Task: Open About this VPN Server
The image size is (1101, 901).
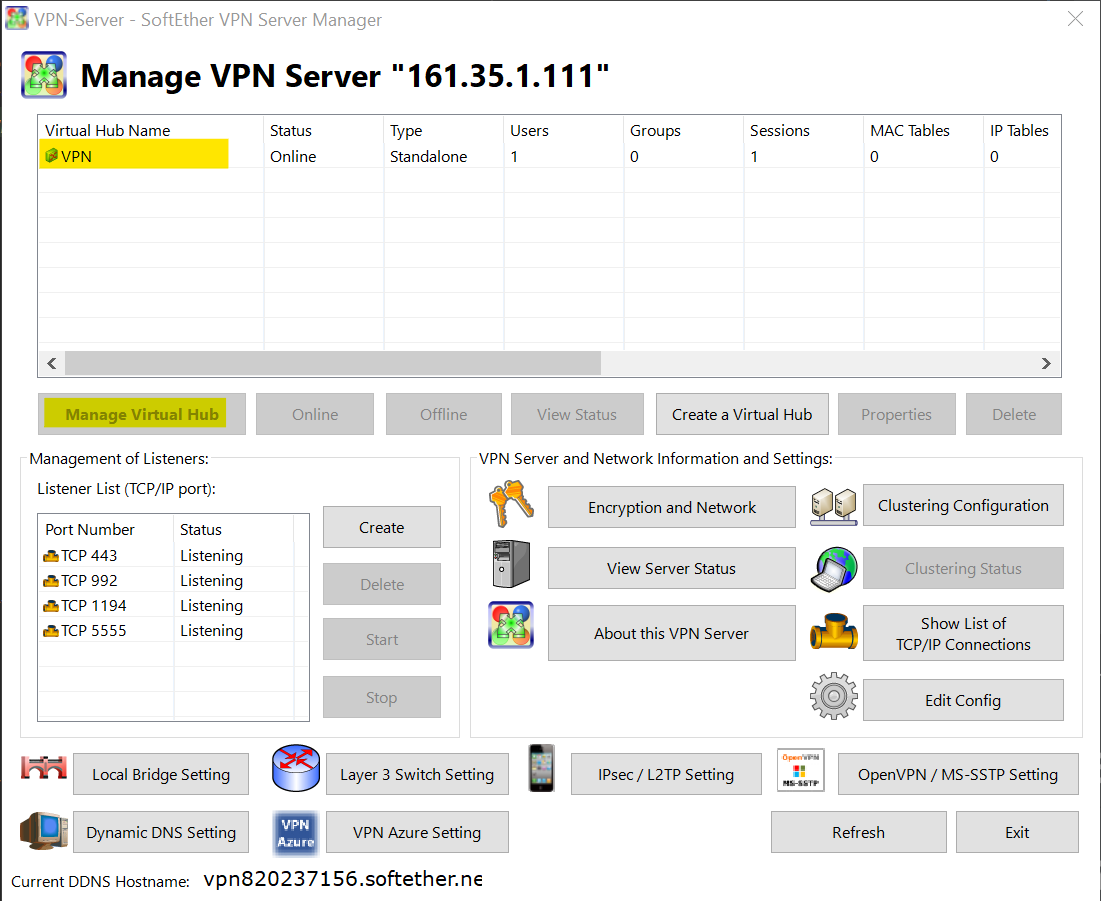Action: [x=672, y=633]
